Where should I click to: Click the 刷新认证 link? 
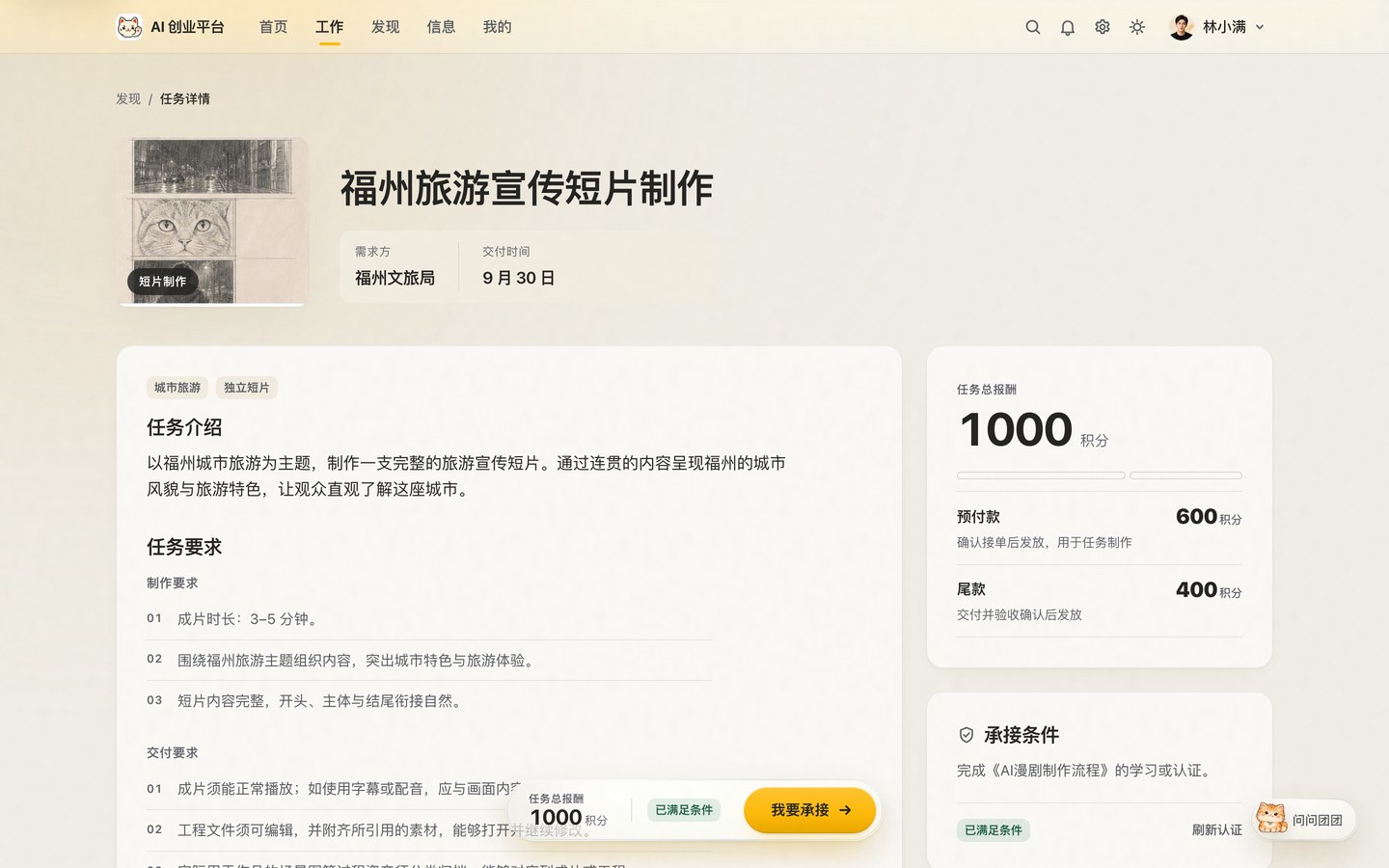coord(1216,829)
